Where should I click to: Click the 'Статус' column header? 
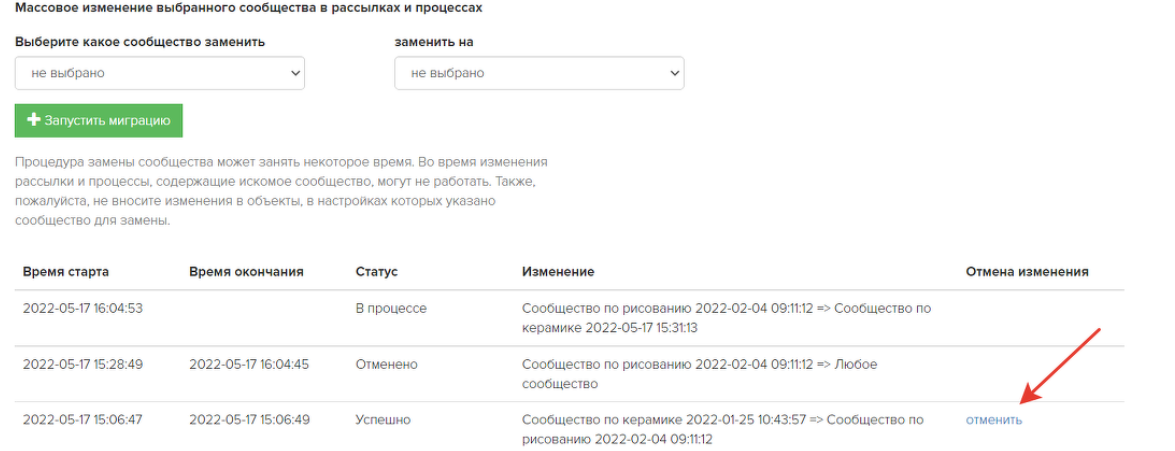376,271
